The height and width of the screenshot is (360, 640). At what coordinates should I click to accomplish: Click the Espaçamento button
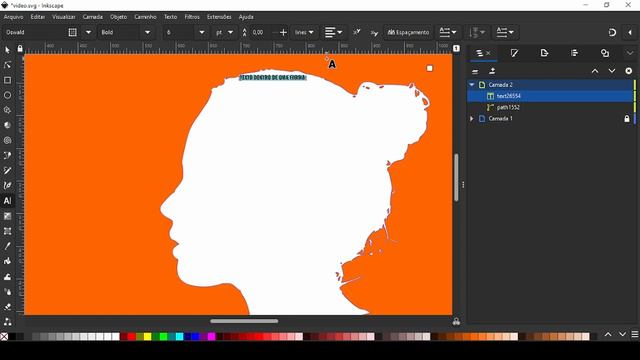[x=408, y=32]
